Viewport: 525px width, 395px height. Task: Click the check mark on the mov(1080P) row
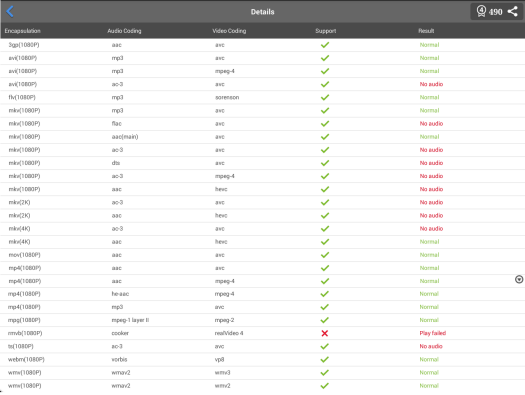[x=325, y=255]
